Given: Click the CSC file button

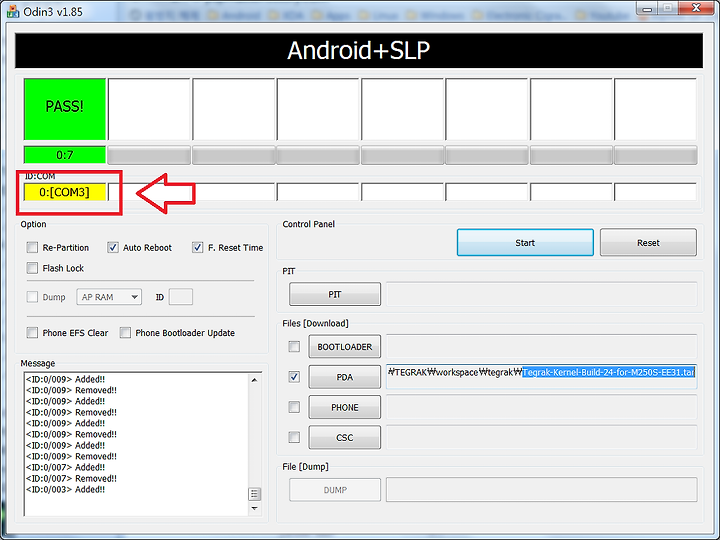Looking at the screenshot, I should [x=344, y=437].
